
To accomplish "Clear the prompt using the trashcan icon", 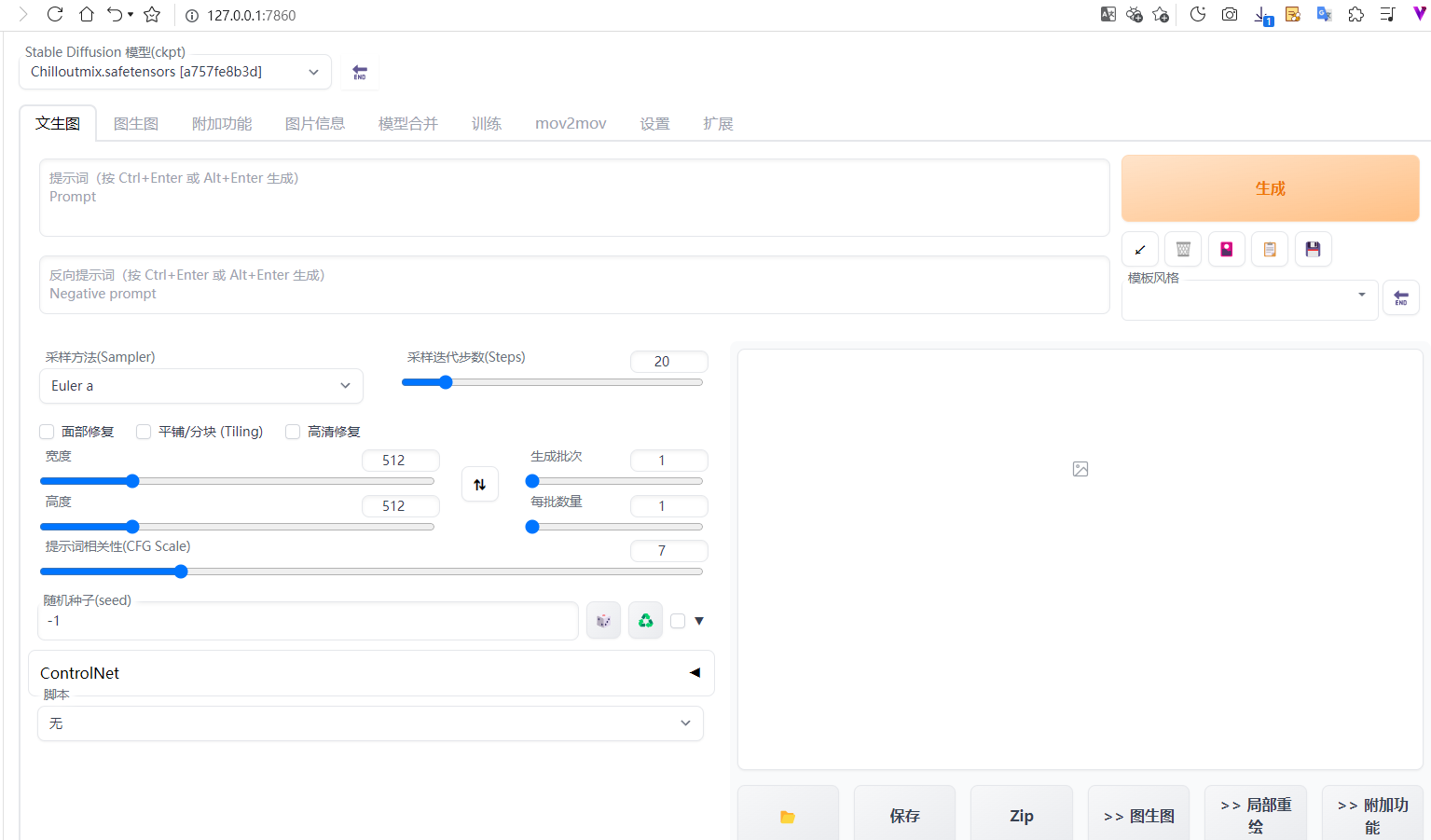I will click(x=1182, y=249).
